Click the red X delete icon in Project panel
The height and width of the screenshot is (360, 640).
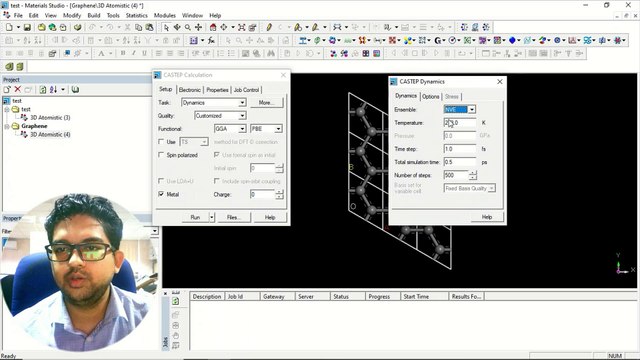(x=18, y=89)
